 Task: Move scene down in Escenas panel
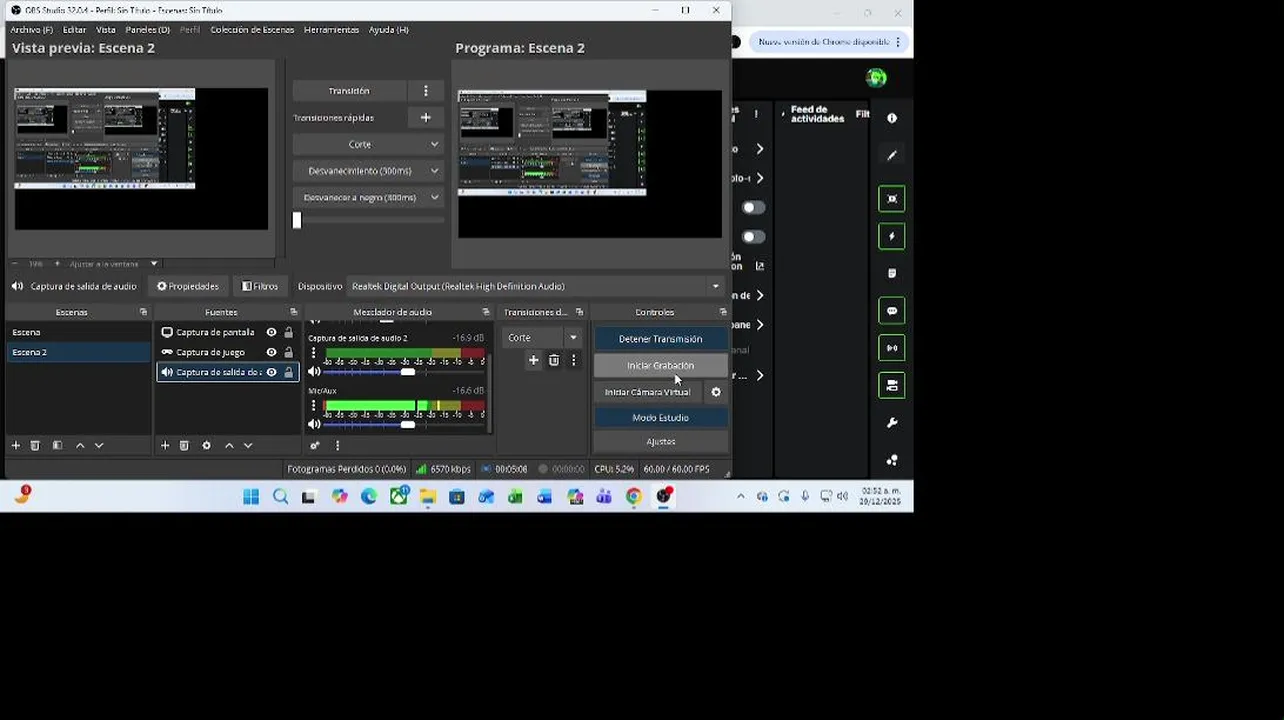[x=99, y=445]
